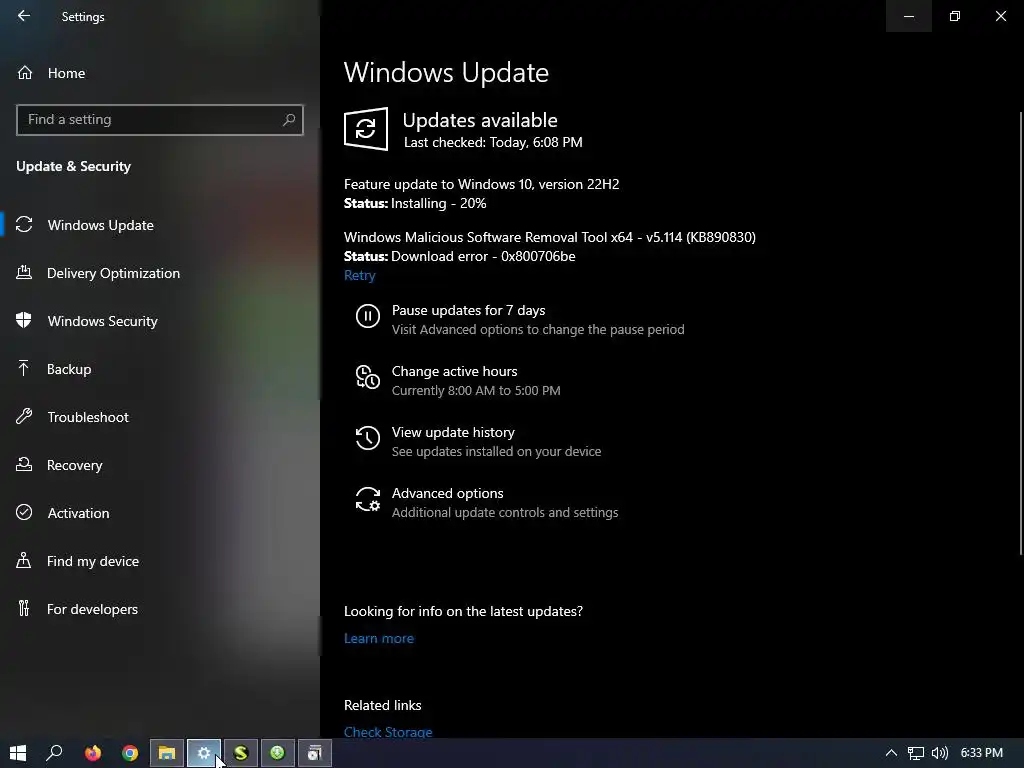Screen dimensions: 1024x768
Task: Open the last taskbar app icon
Action: click(315, 753)
